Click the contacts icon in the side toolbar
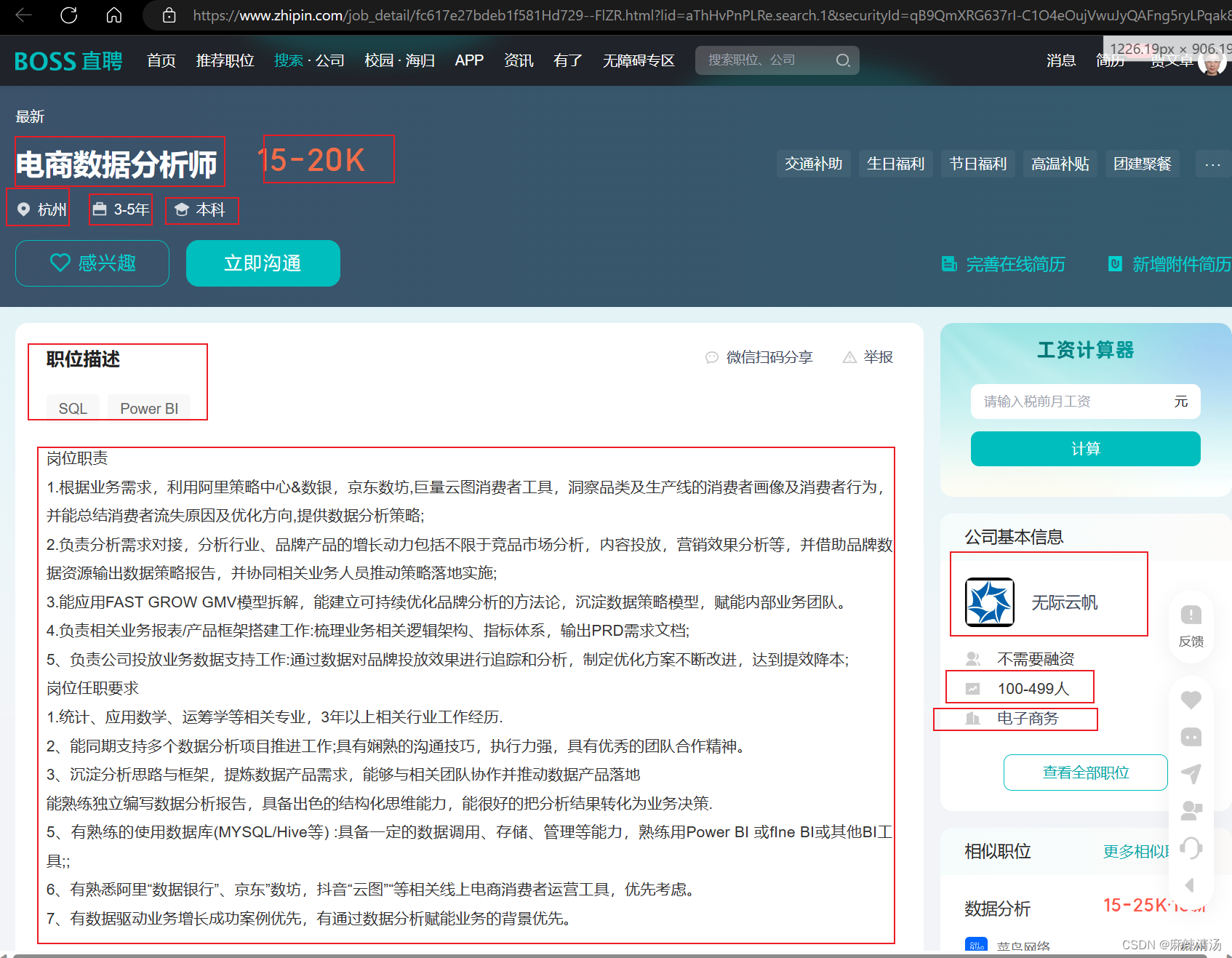Viewport: 1232px width, 958px height. tap(1191, 810)
